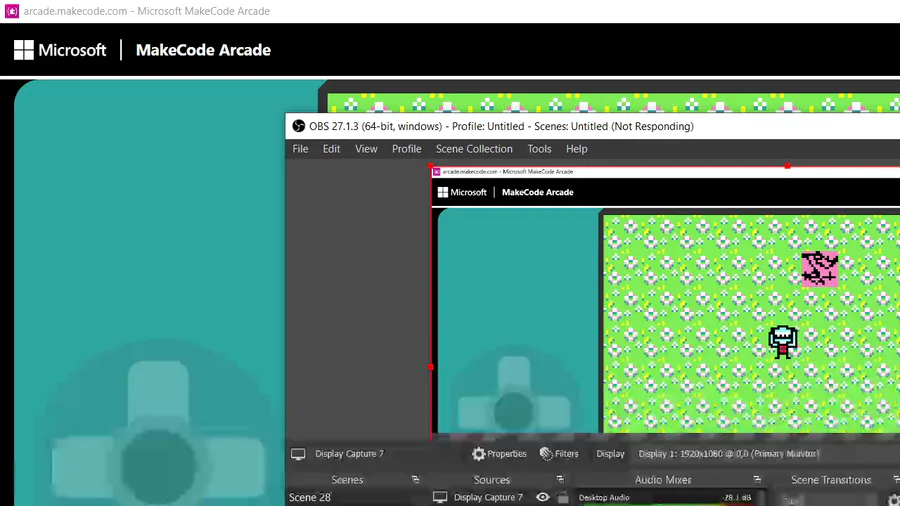Click the Properties gear button

499,454
